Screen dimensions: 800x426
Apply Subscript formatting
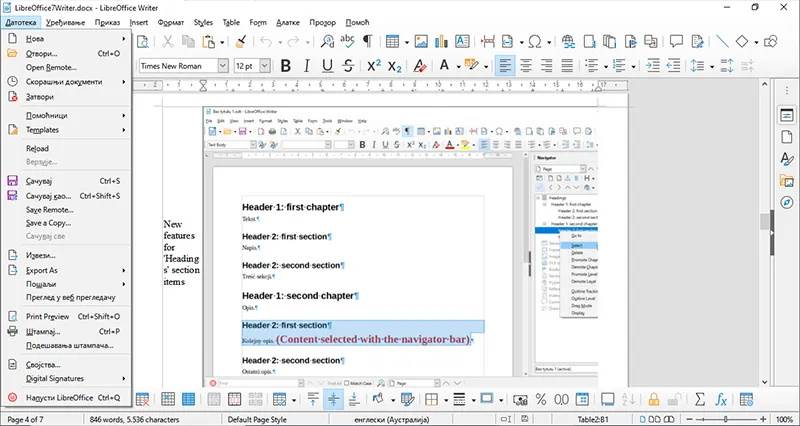point(394,66)
